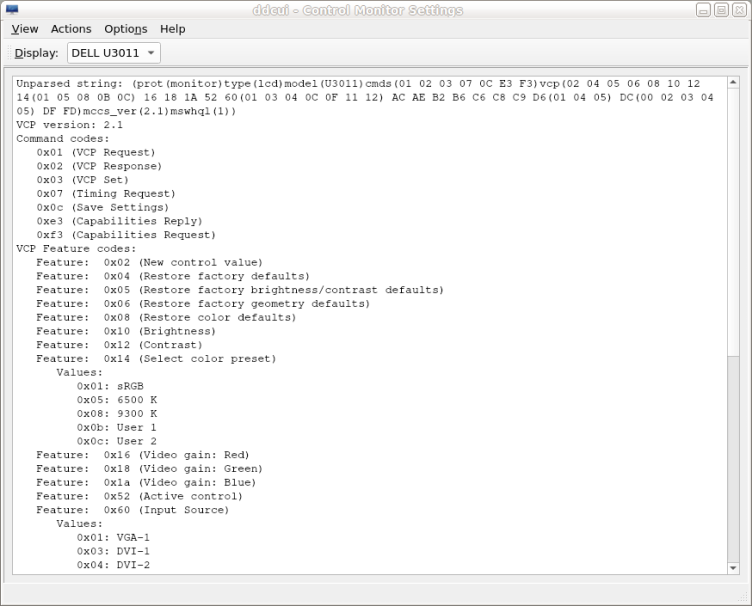752x606 pixels.
Task: Click the vertical scrollbar thumb
Action: tap(733, 220)
